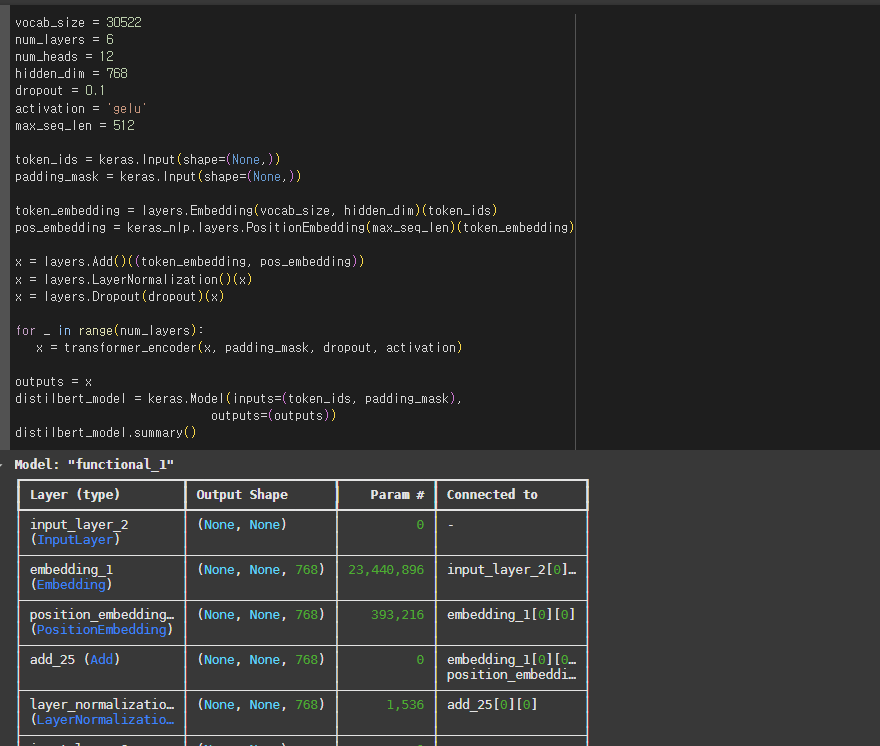Click the 'outputs=(outputs))' continuation line

[274, 415]
